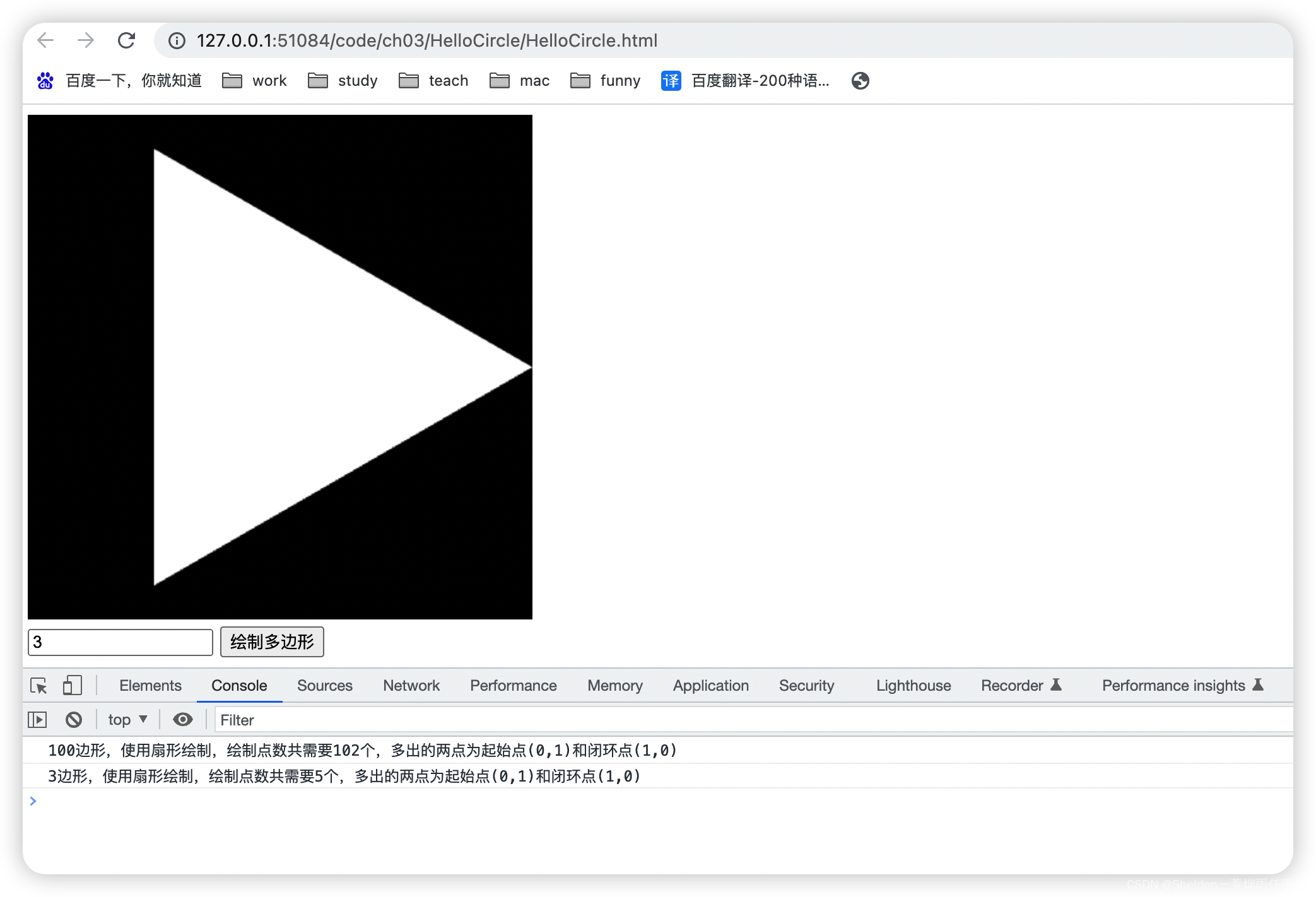
Task: Click the clear console icon
Action: click(x=74, y=720)
